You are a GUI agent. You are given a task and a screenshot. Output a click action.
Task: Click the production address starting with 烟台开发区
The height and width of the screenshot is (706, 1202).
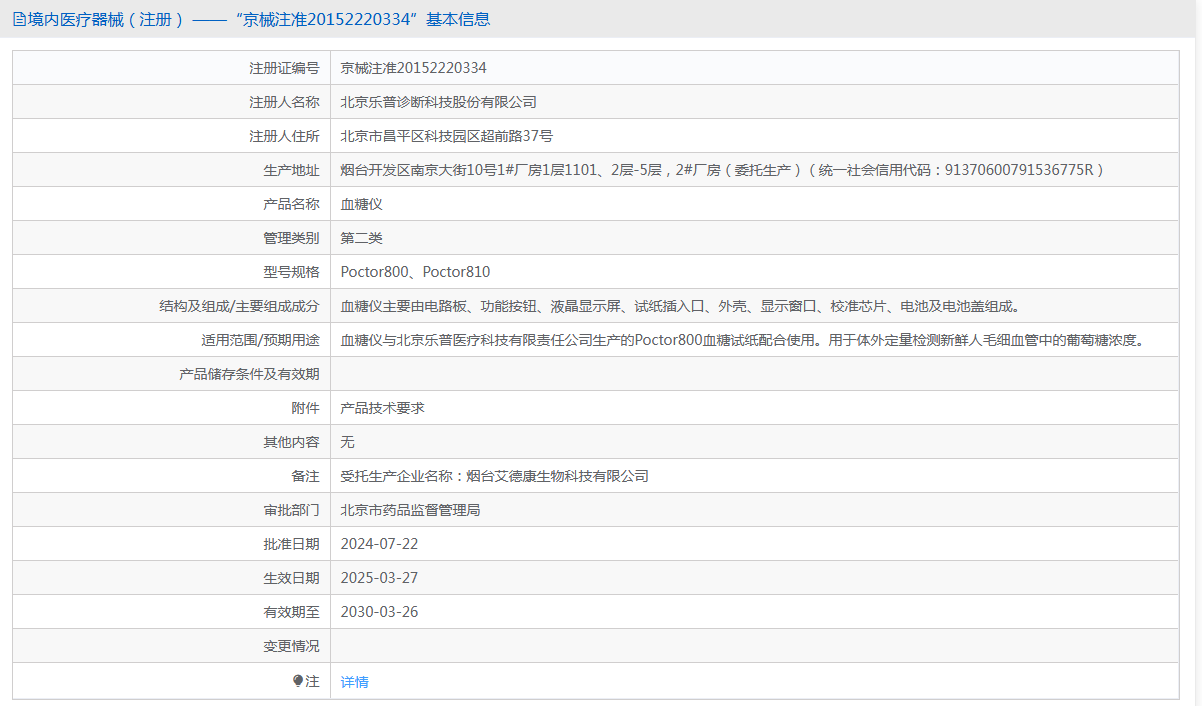722,170
